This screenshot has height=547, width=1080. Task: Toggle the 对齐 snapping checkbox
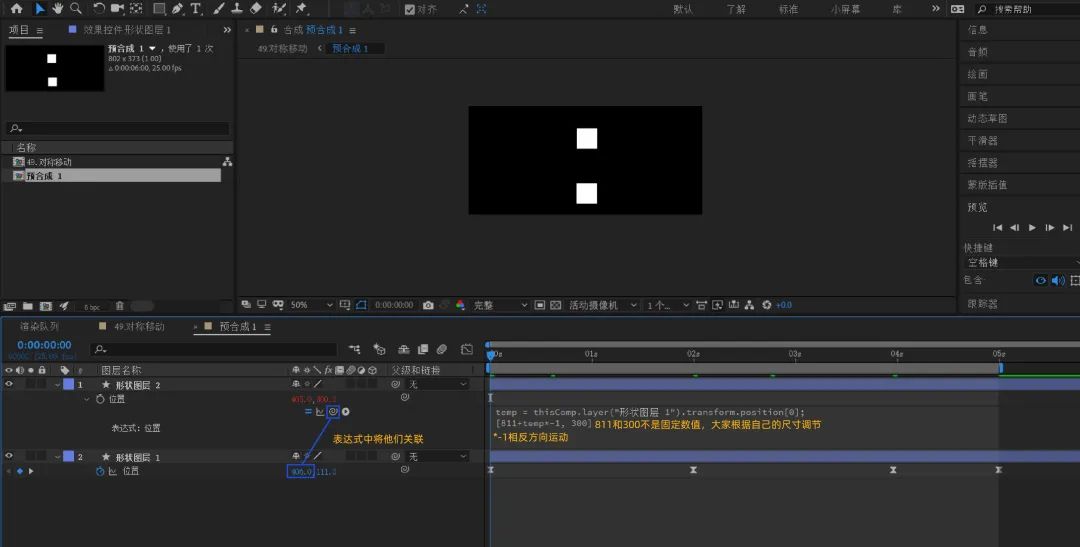pos(410,9)
